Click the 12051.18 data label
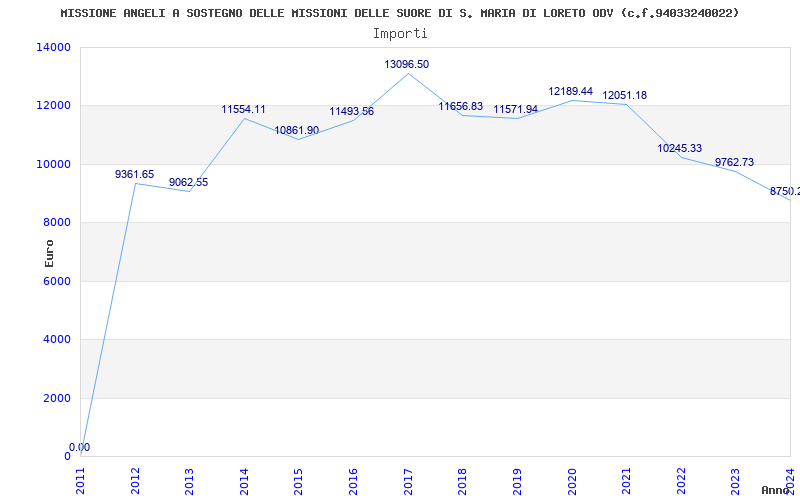The width and height of the screenshot is (800, 500). 624,95
